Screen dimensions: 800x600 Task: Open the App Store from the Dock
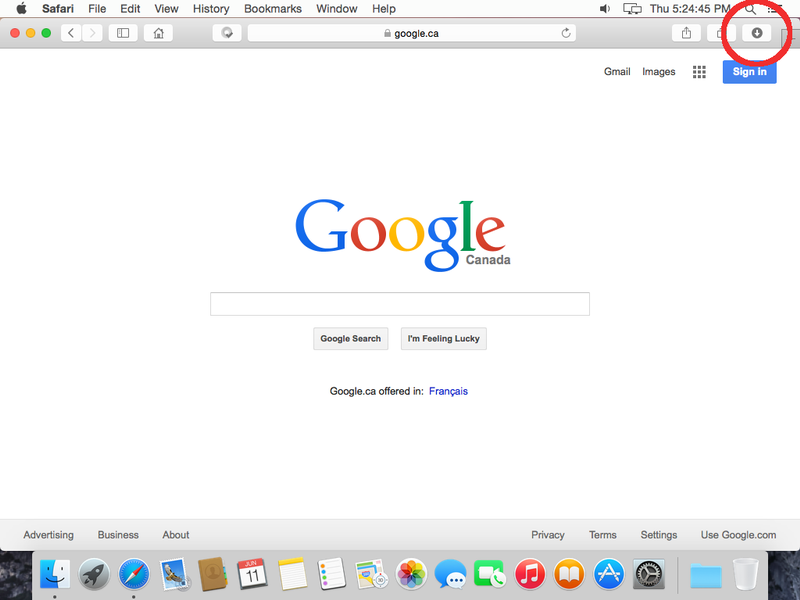[x=609, y=573]
